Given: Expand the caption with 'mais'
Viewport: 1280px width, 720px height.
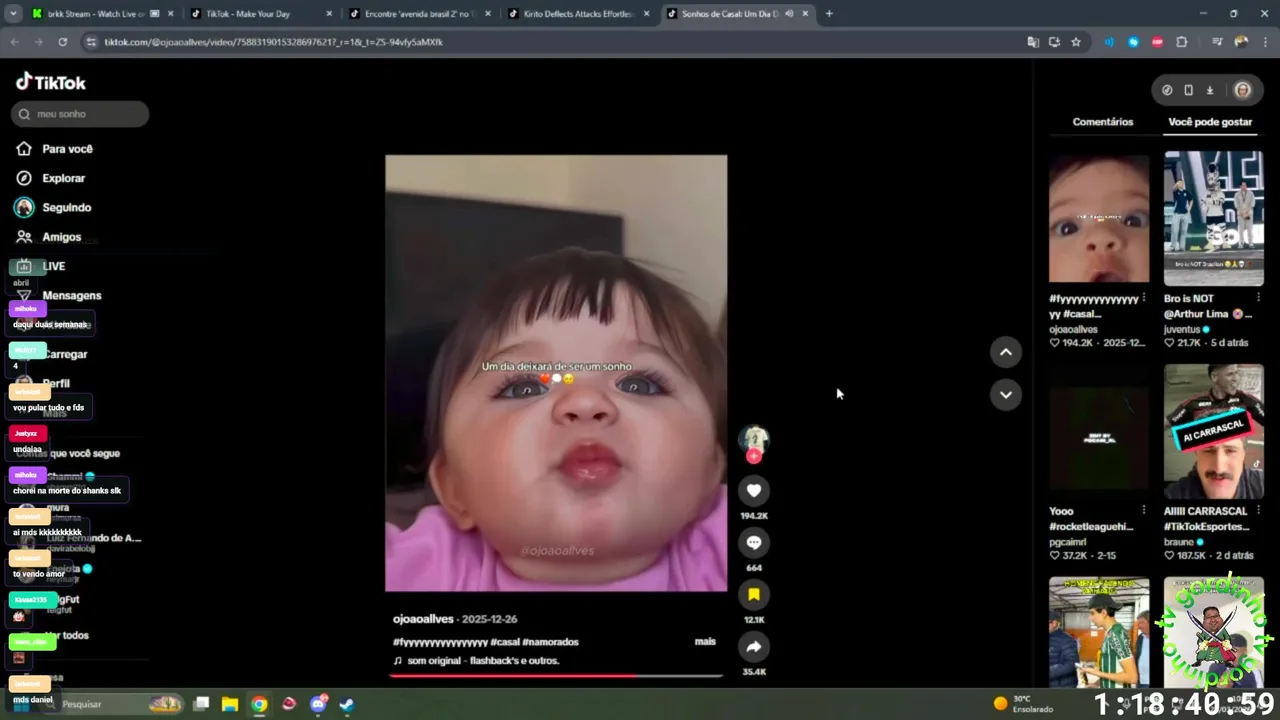Looking at the screenshot, I should [705, 641].
